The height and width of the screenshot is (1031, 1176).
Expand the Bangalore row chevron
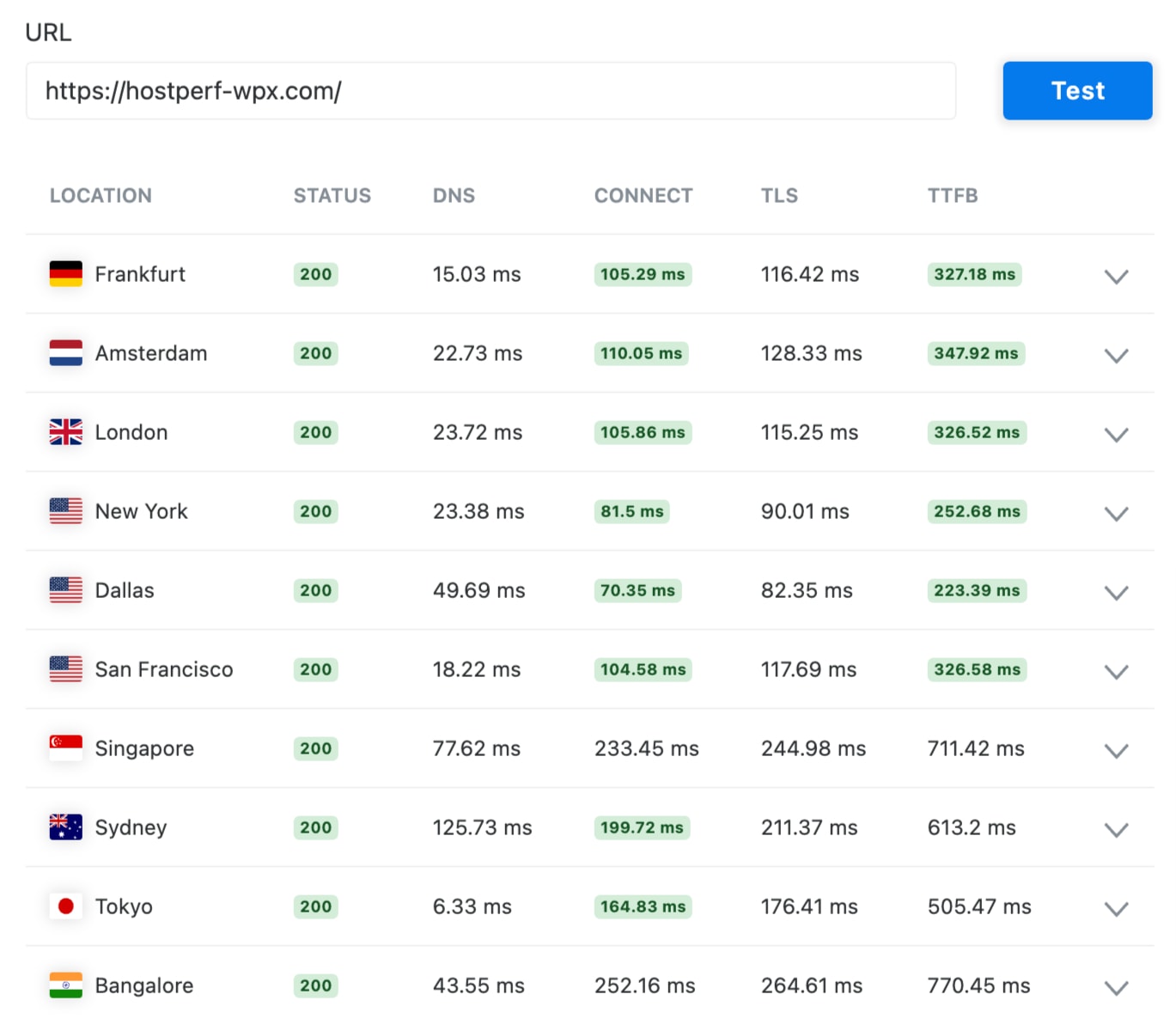click(x=1116, y=988)
